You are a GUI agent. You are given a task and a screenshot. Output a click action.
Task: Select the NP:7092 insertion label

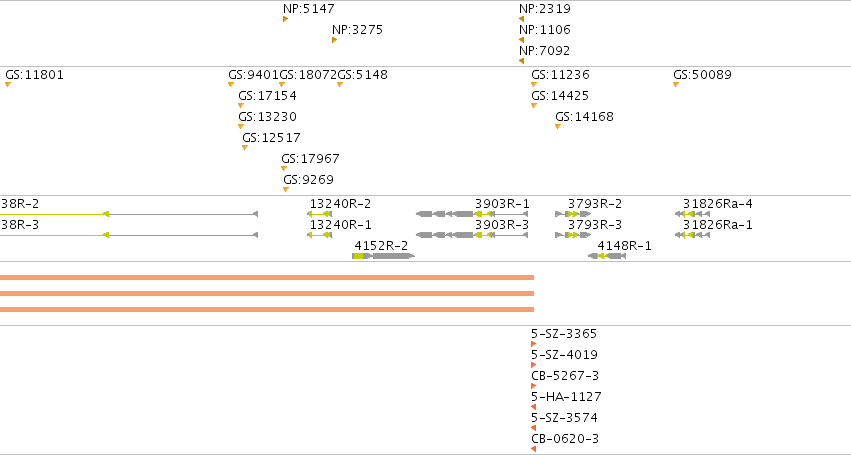pyautogui.click(x=545, y=51)
